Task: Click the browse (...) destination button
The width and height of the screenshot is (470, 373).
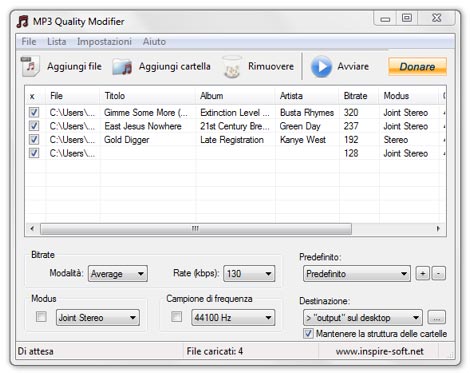Action: 436,318
